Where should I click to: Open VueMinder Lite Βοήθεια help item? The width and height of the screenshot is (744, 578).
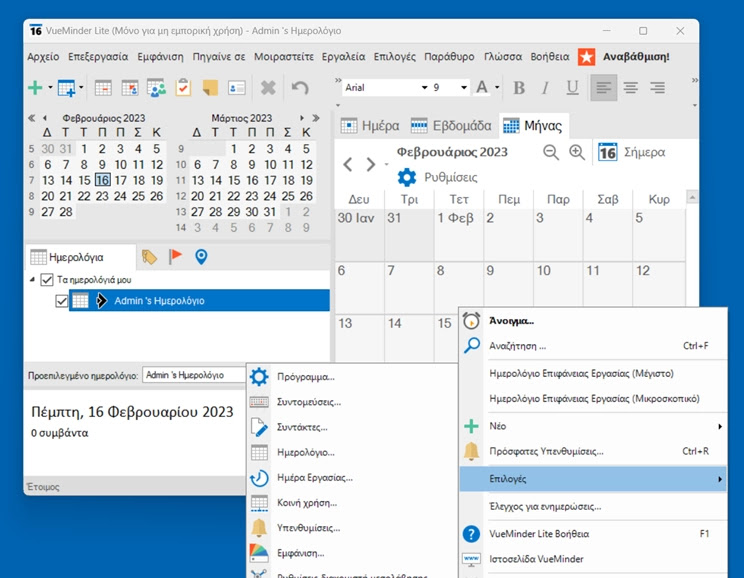[593, 534]
